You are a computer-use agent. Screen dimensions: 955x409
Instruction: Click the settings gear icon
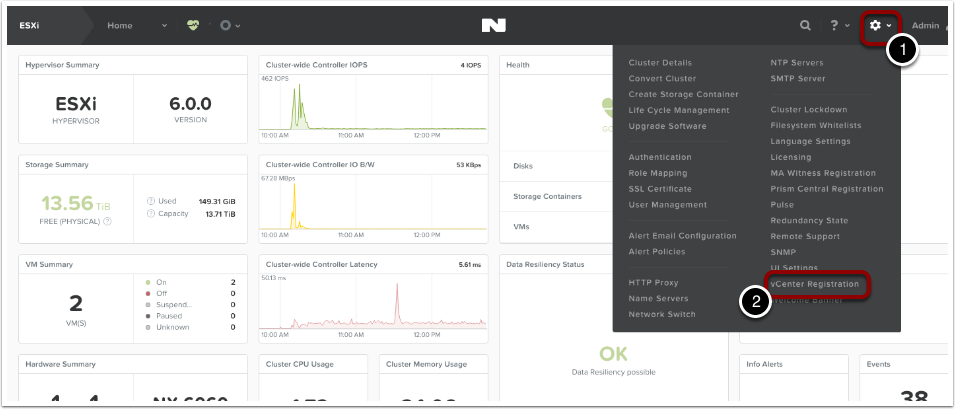coord(875,25)
